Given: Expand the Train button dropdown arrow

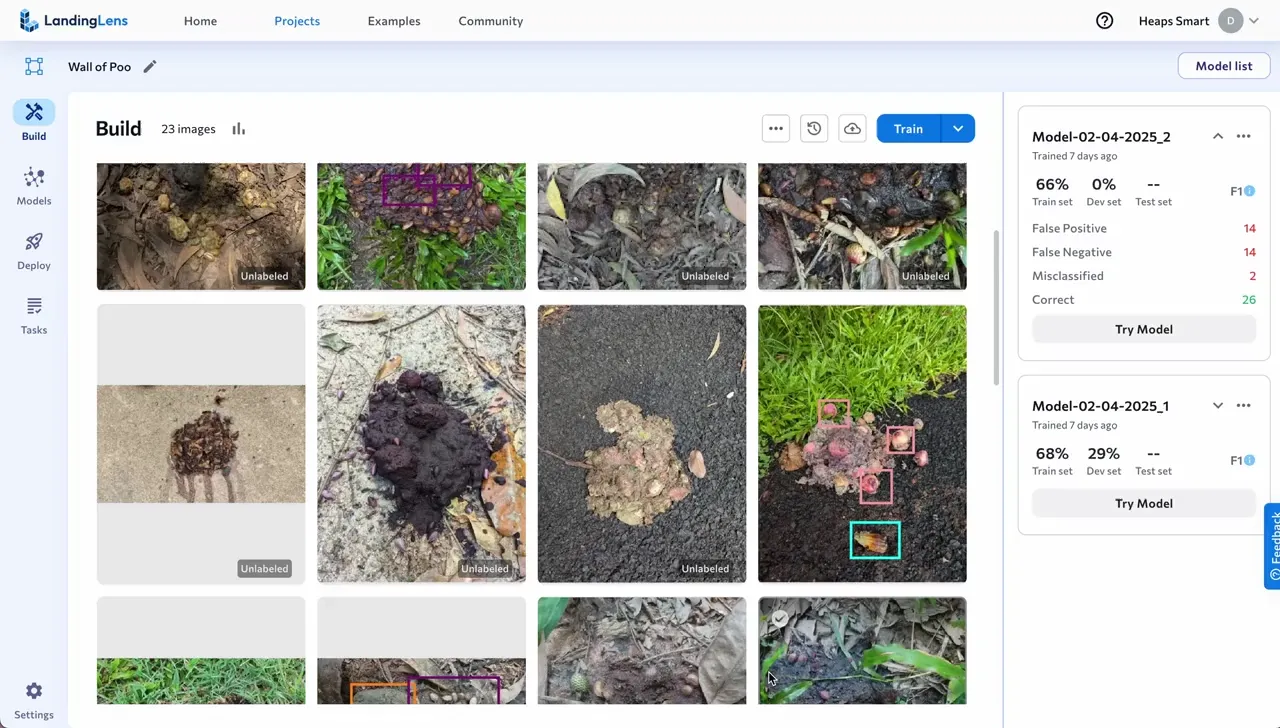Looking at the screenshot, I should coord(958,129).
